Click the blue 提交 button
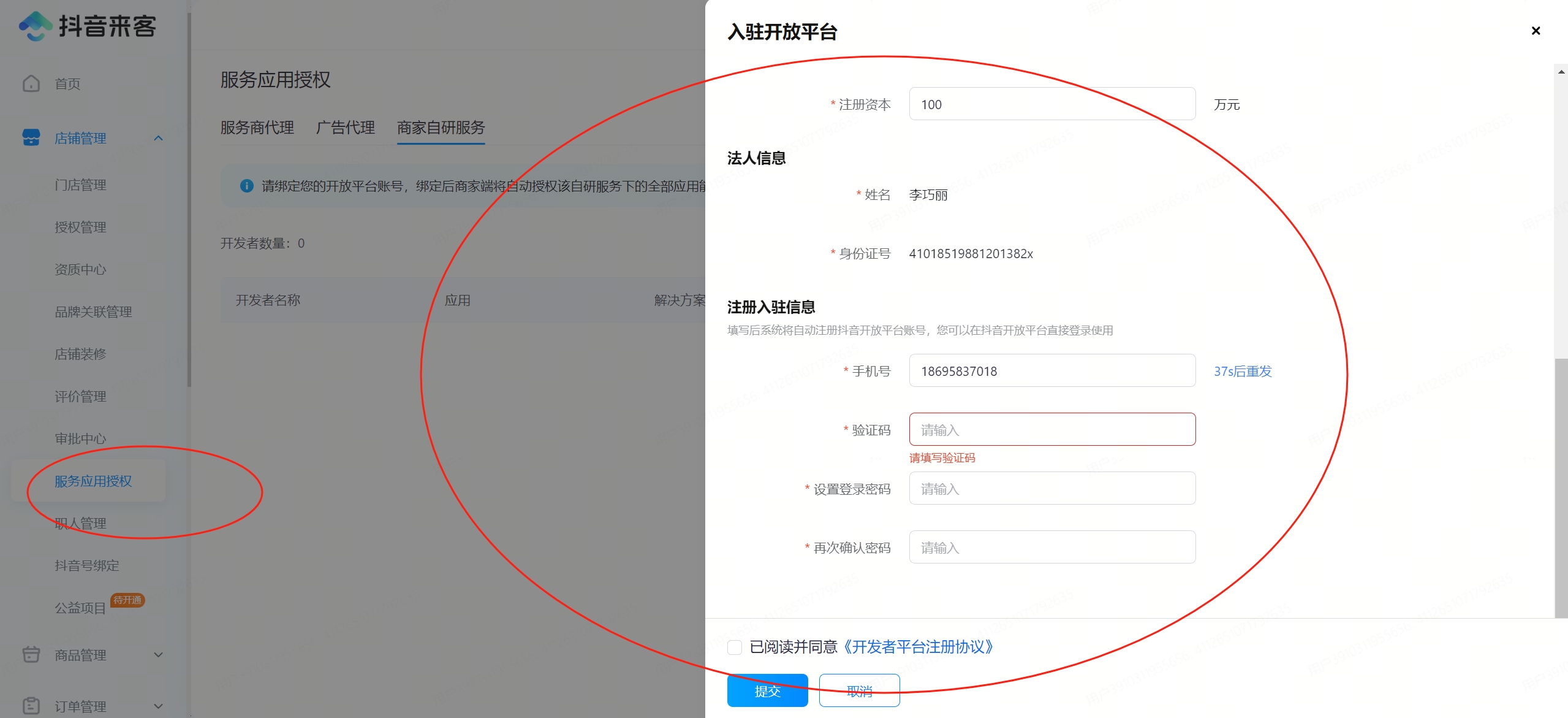Screen dimensions: 1568x718 click(767, 691)
